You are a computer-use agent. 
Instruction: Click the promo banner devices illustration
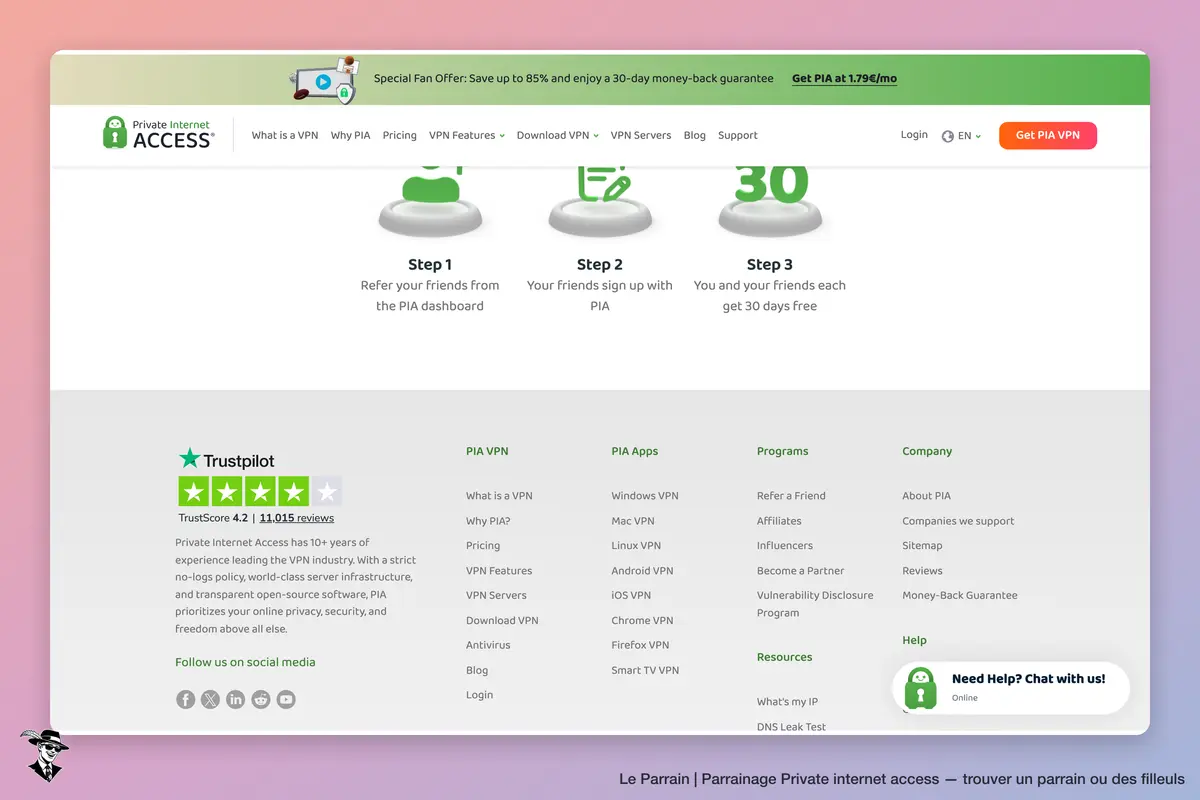coord(324,80)
